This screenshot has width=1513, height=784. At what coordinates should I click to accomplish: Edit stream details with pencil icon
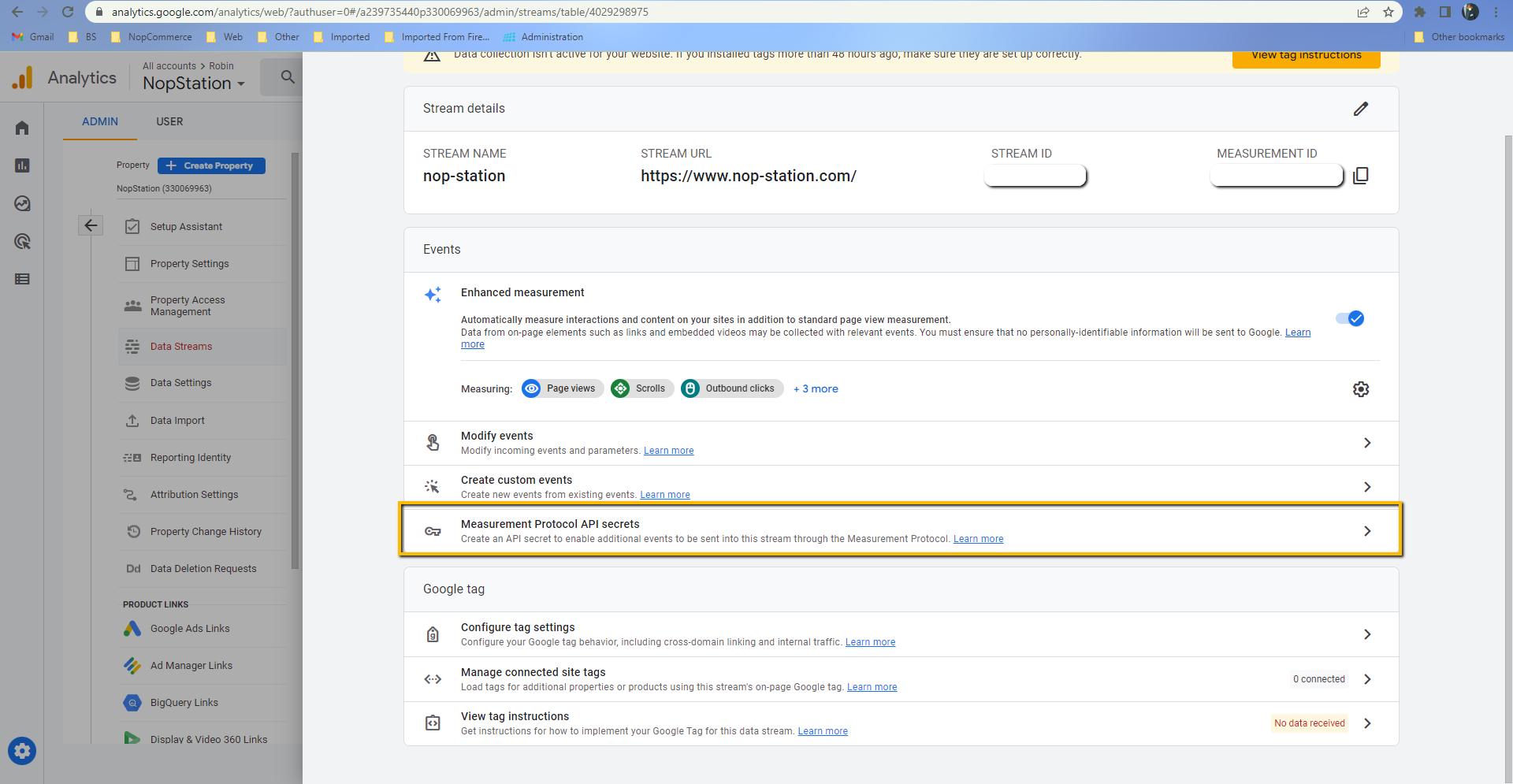1361,109
